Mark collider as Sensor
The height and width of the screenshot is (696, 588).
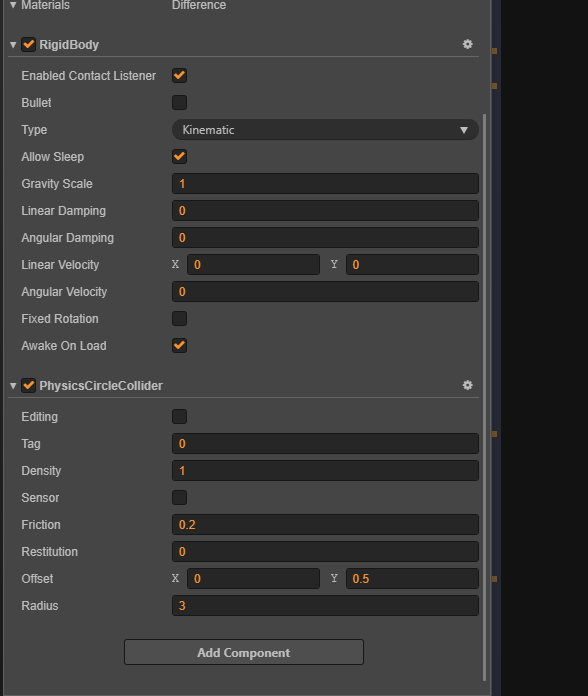point(179,497)
